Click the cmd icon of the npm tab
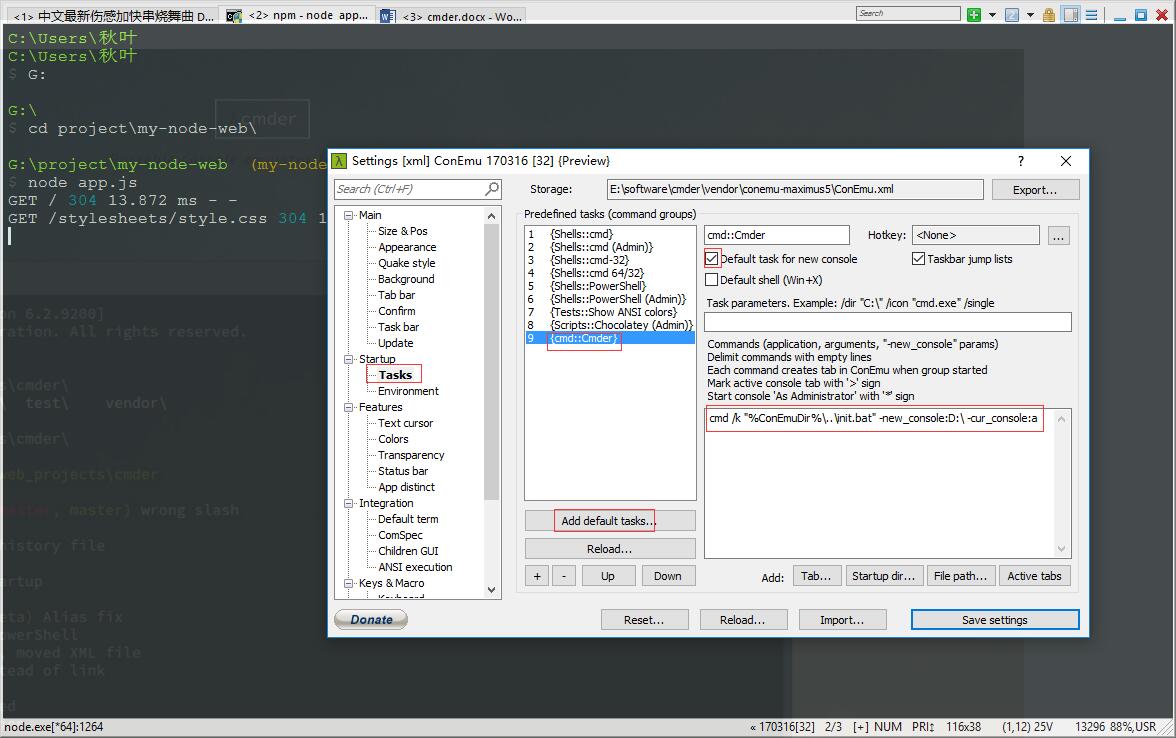 coord(234,16)
